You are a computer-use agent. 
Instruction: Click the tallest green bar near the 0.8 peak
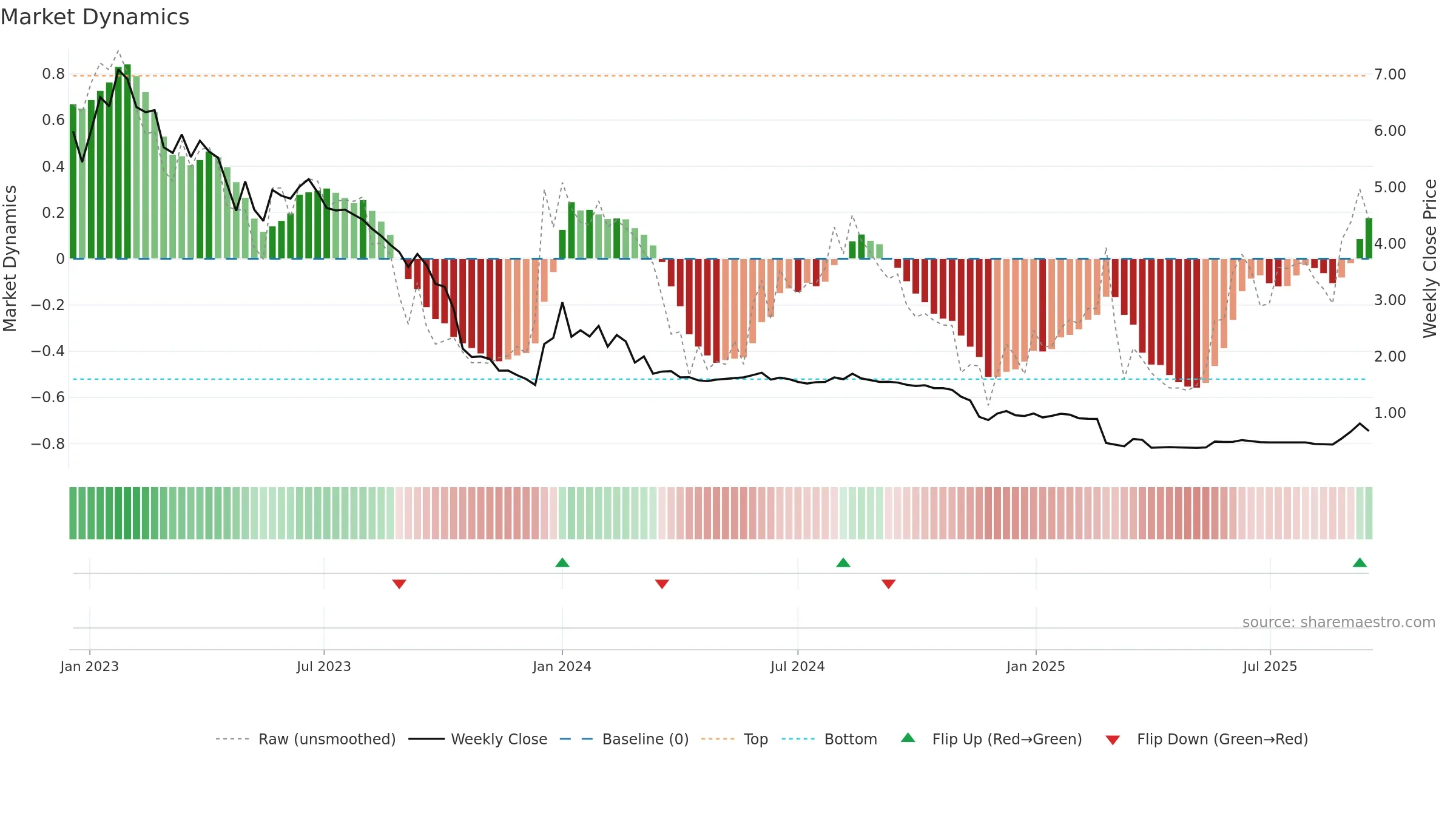click(x=127, y=161)
